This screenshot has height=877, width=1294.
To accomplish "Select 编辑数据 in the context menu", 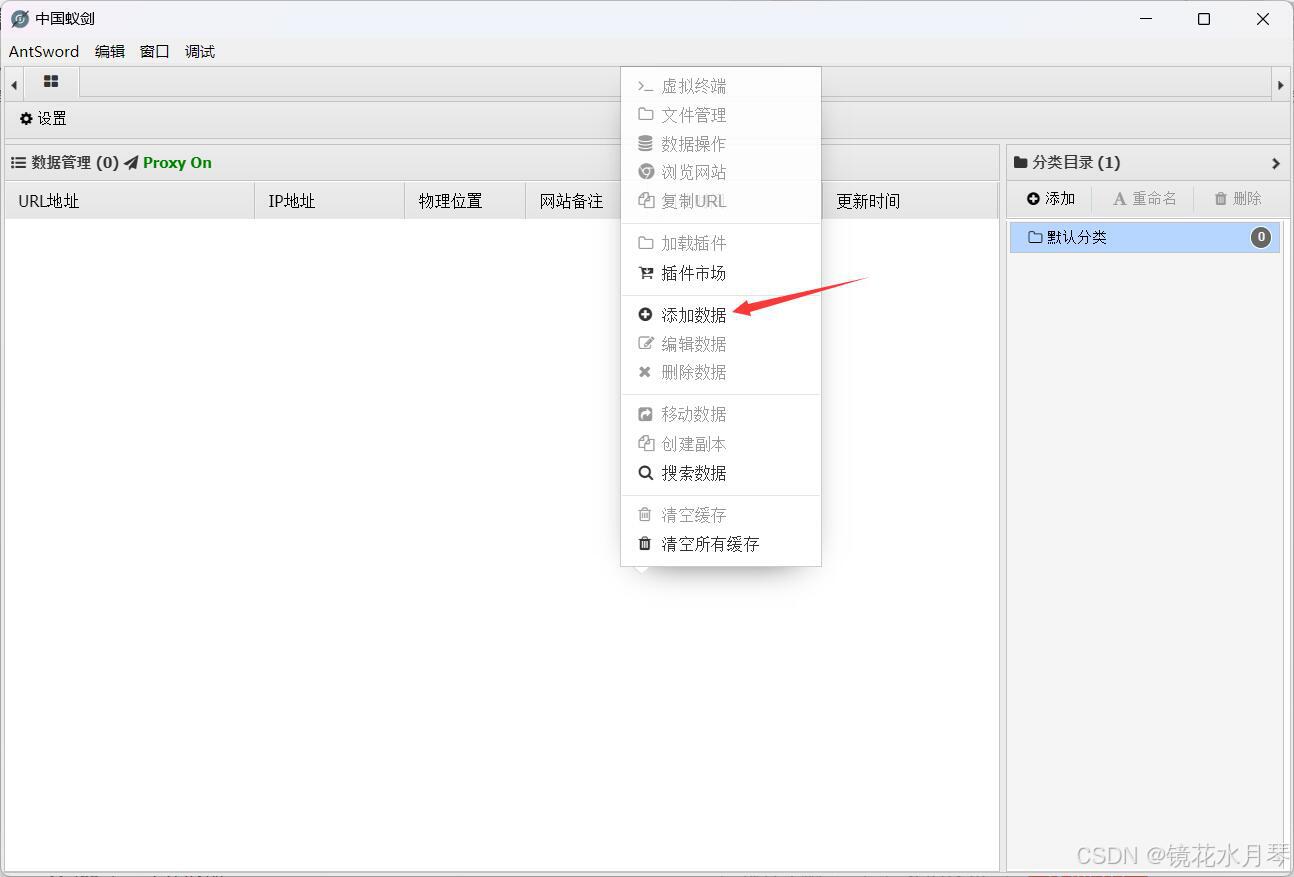I will click(x=721, y=344).
